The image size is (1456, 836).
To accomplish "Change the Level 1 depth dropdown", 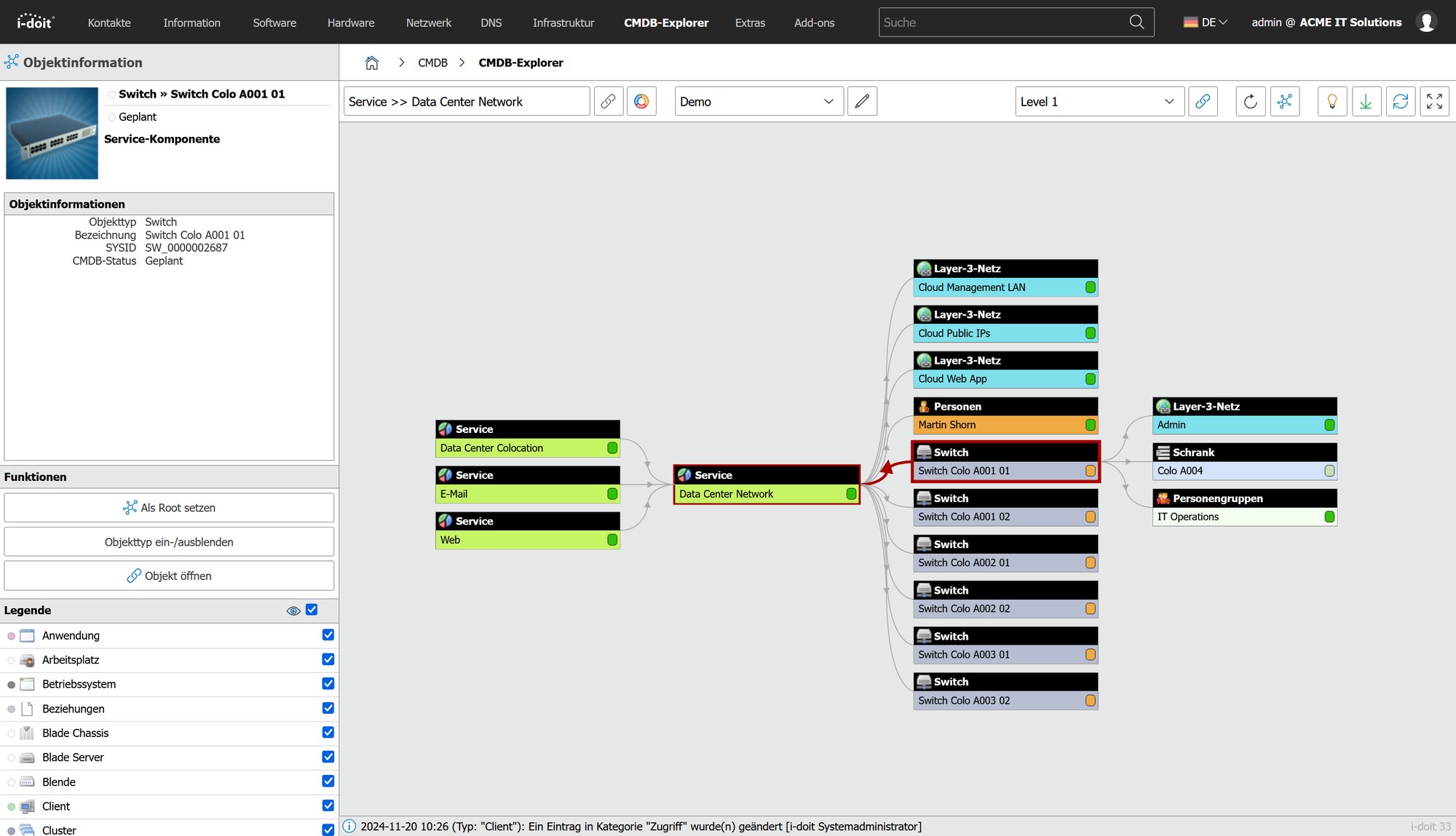I will click(1098, 101).
